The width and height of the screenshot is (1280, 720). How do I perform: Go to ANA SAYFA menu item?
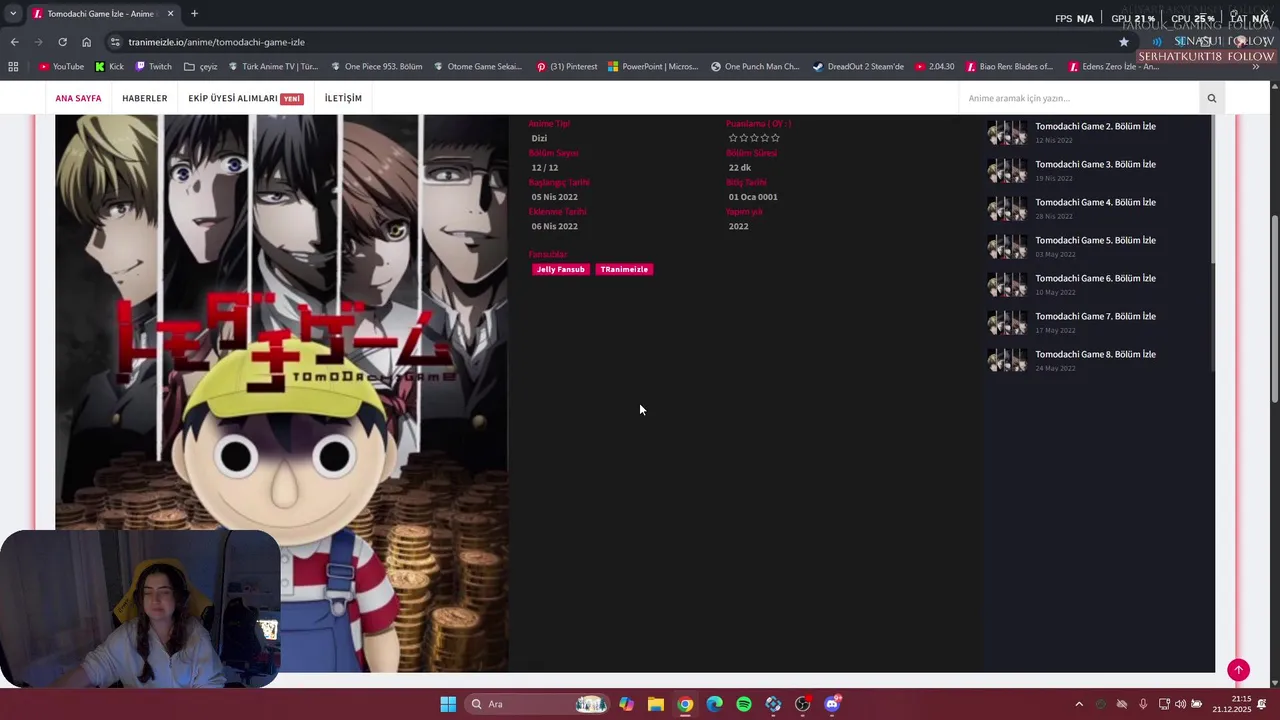[78, 98]
